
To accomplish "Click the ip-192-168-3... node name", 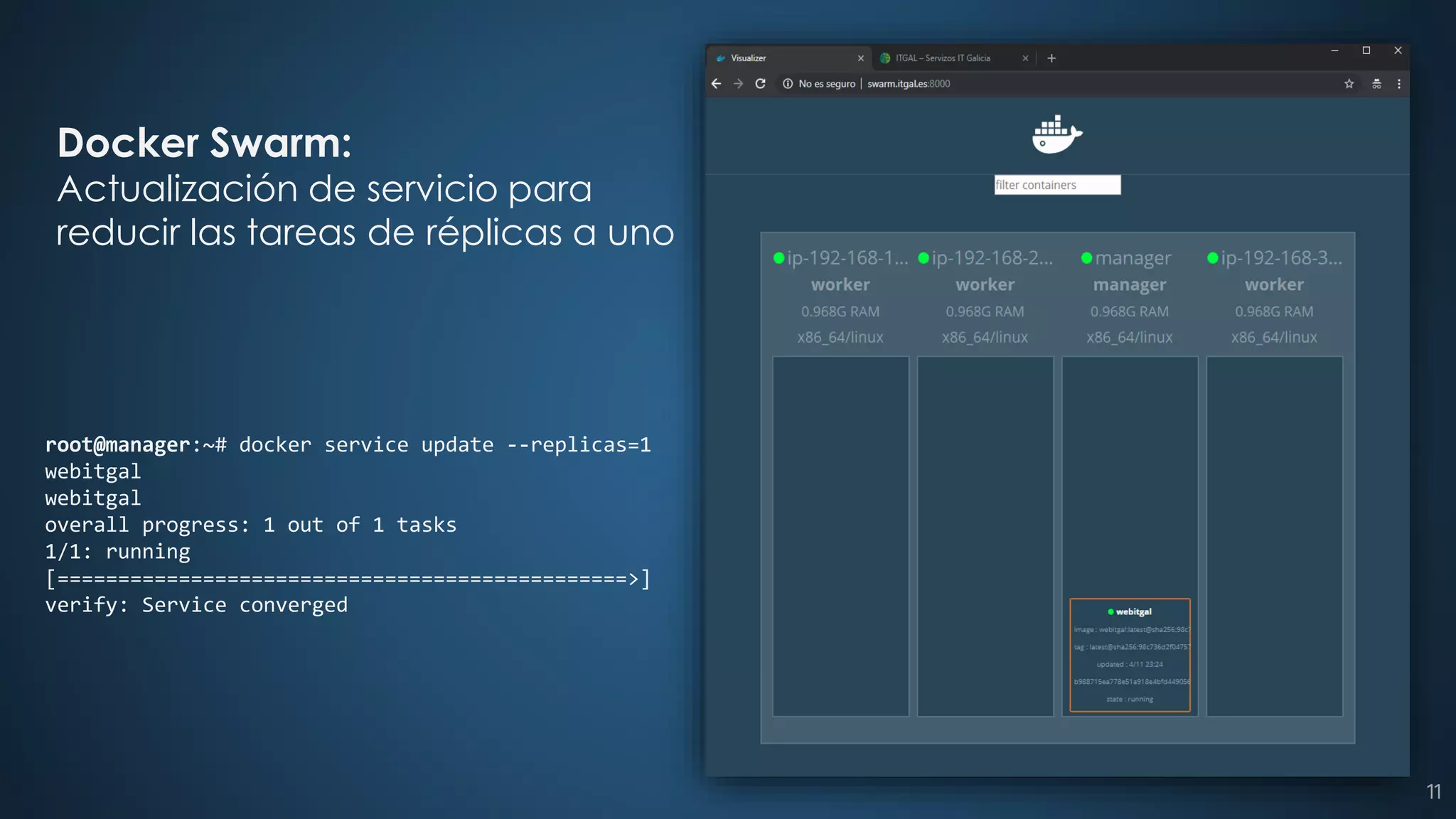I will [x=1282, y=258].
